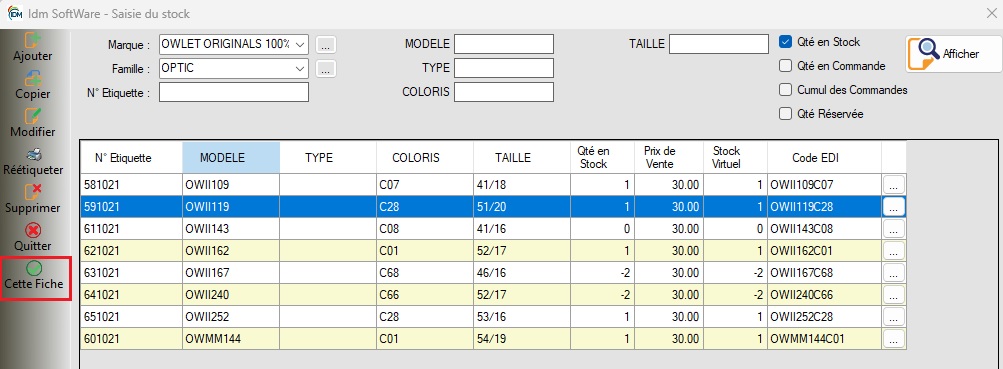Click the Réétiqueter printer icon

point(33,155)
